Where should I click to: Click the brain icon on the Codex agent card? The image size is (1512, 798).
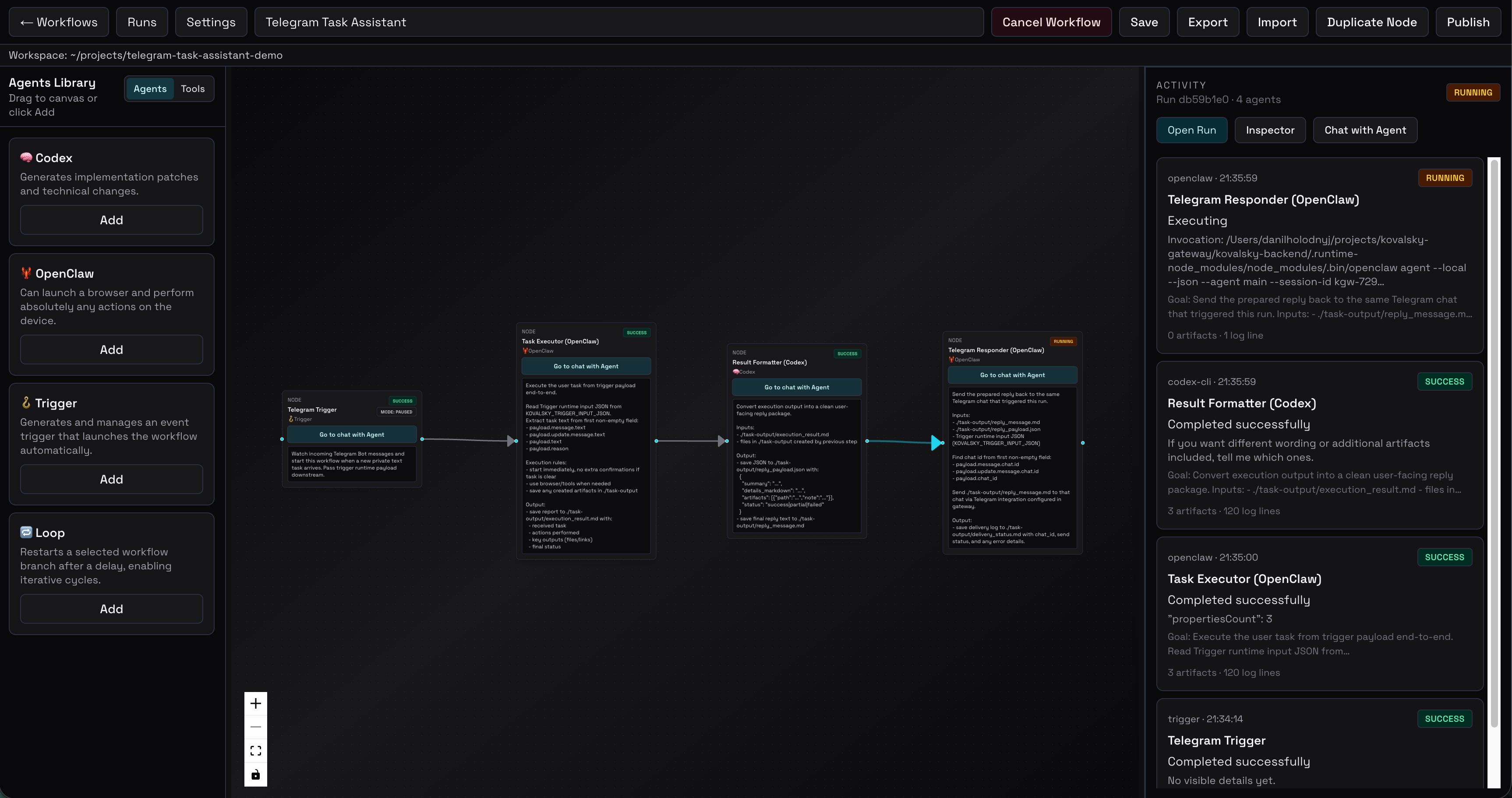point(26,157)
